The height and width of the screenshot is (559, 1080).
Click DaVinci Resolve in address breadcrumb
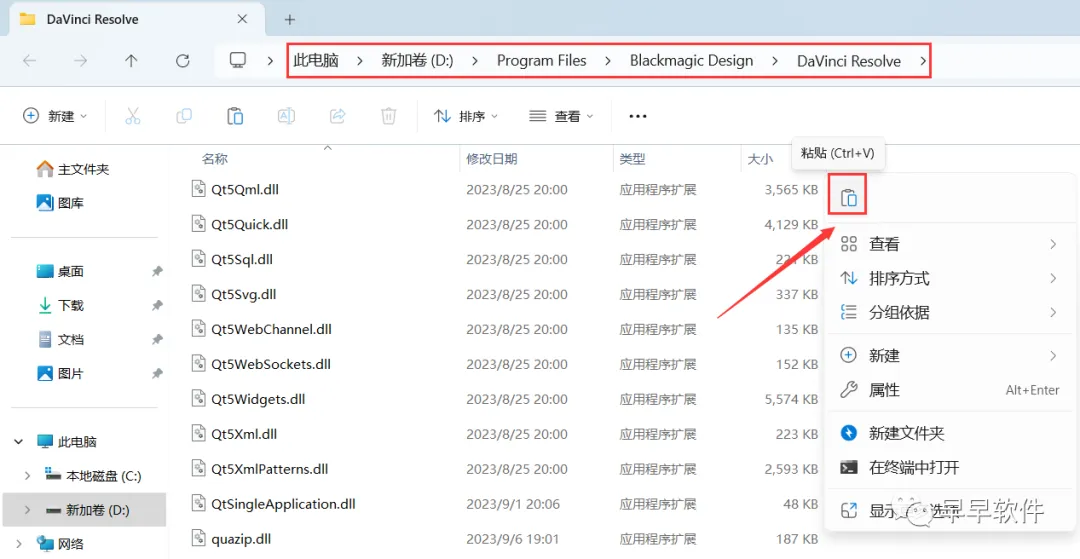849,61
